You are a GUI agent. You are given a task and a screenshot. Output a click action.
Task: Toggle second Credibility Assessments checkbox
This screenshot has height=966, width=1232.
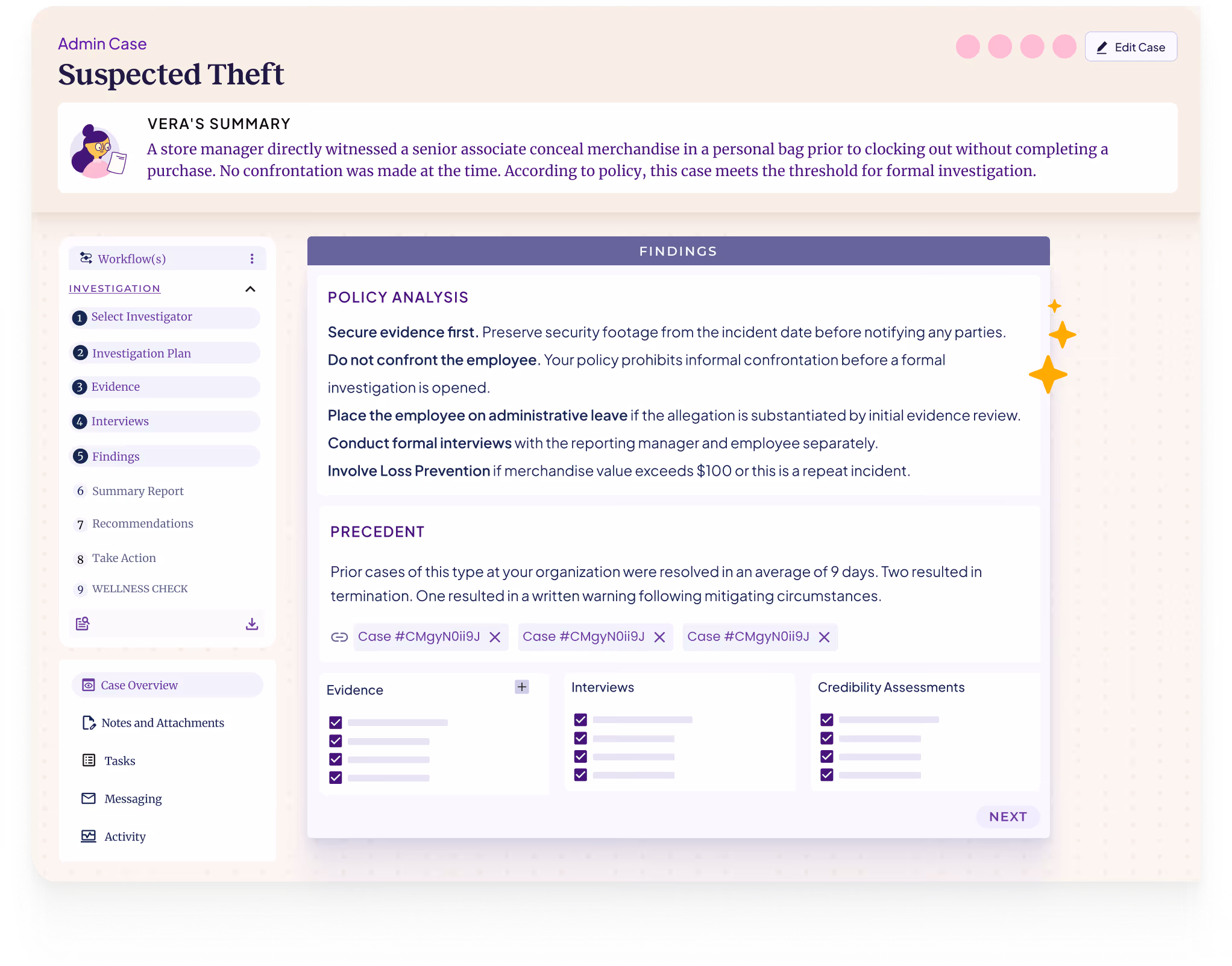tap(827, 738)
